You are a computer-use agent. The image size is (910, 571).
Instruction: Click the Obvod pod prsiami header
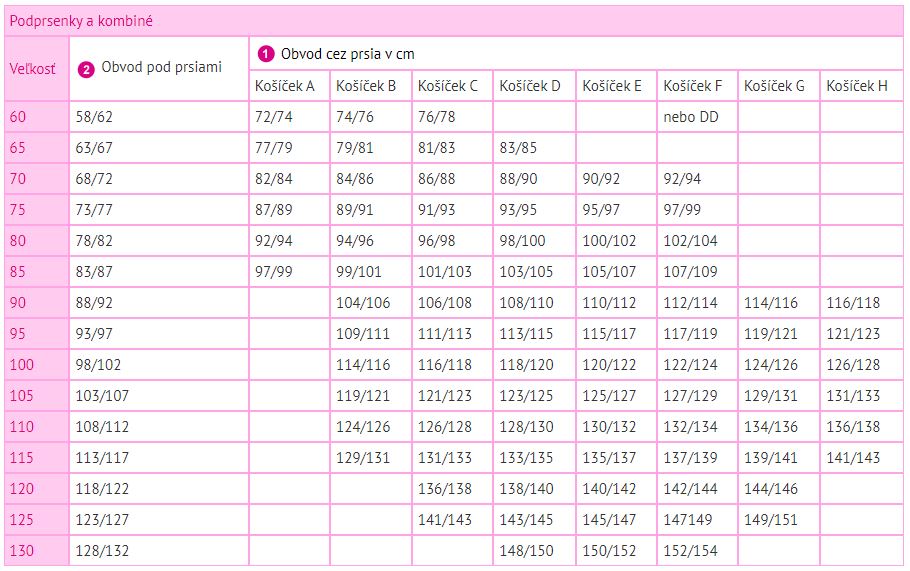point(159,69)
